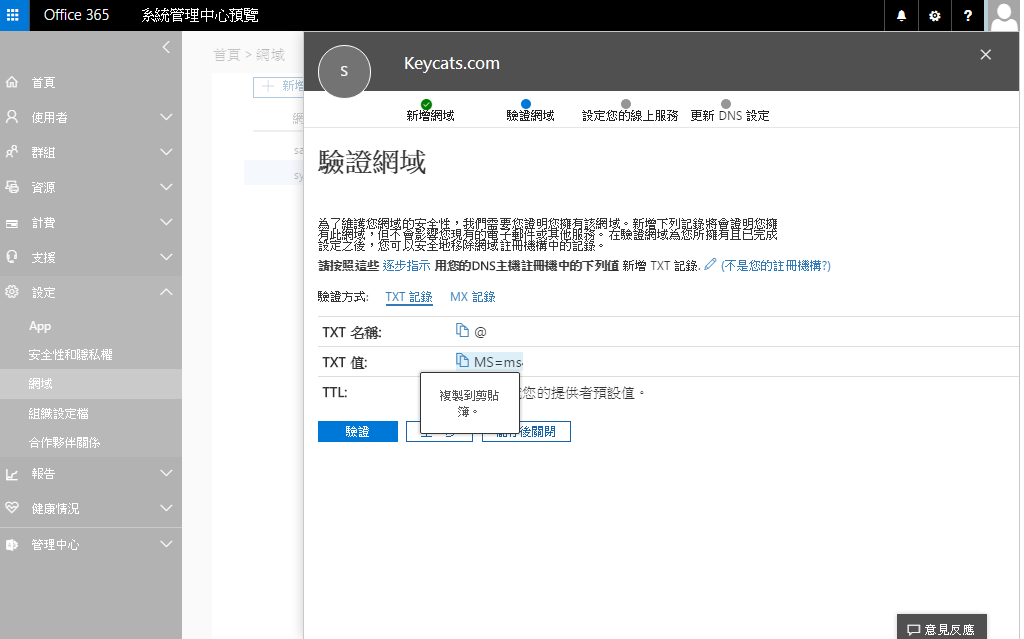Click the user icon beside 使用者

(12, 117)
